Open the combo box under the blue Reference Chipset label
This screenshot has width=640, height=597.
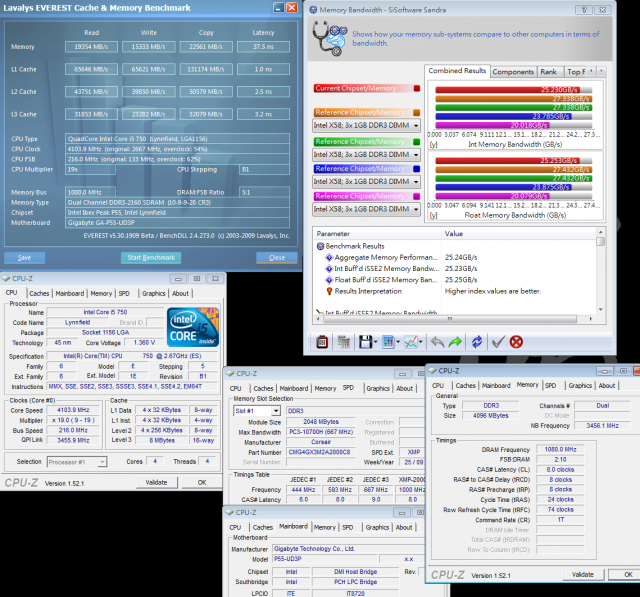pyautogui.click(x=367, y=182)
